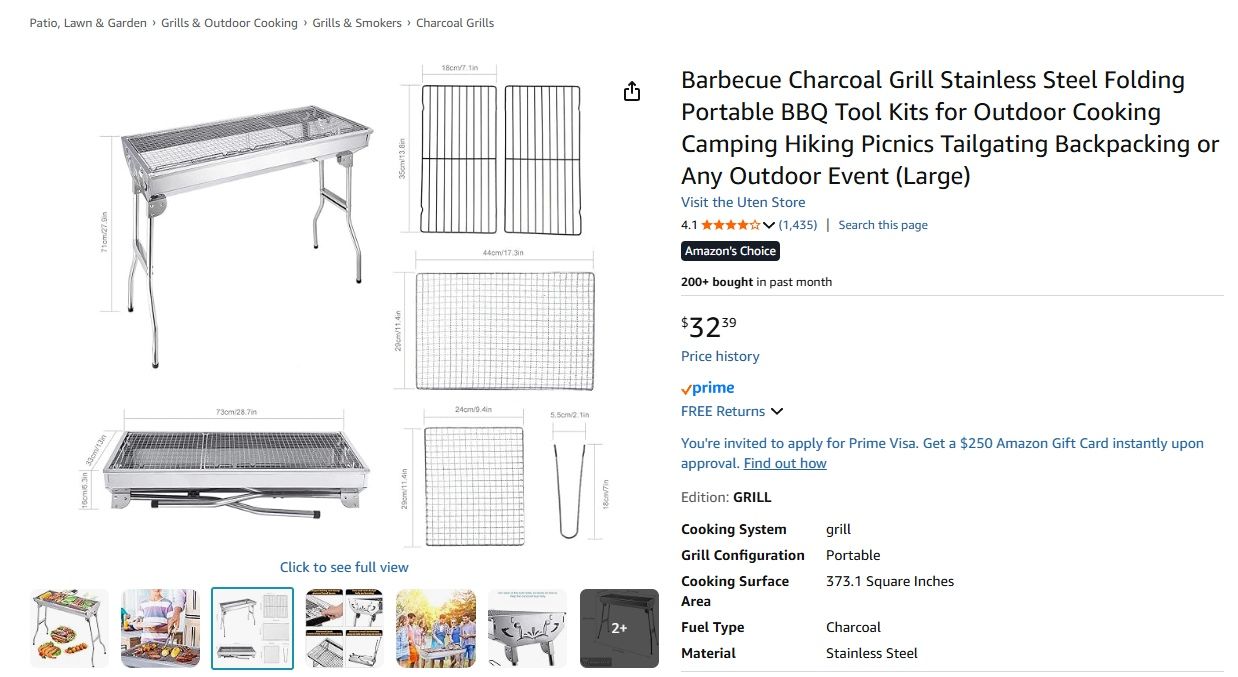The width and height of the screenshot is (1238, 677).
Task: Click Search this page link
Action: pyautogui.click(x=883, y=225)
